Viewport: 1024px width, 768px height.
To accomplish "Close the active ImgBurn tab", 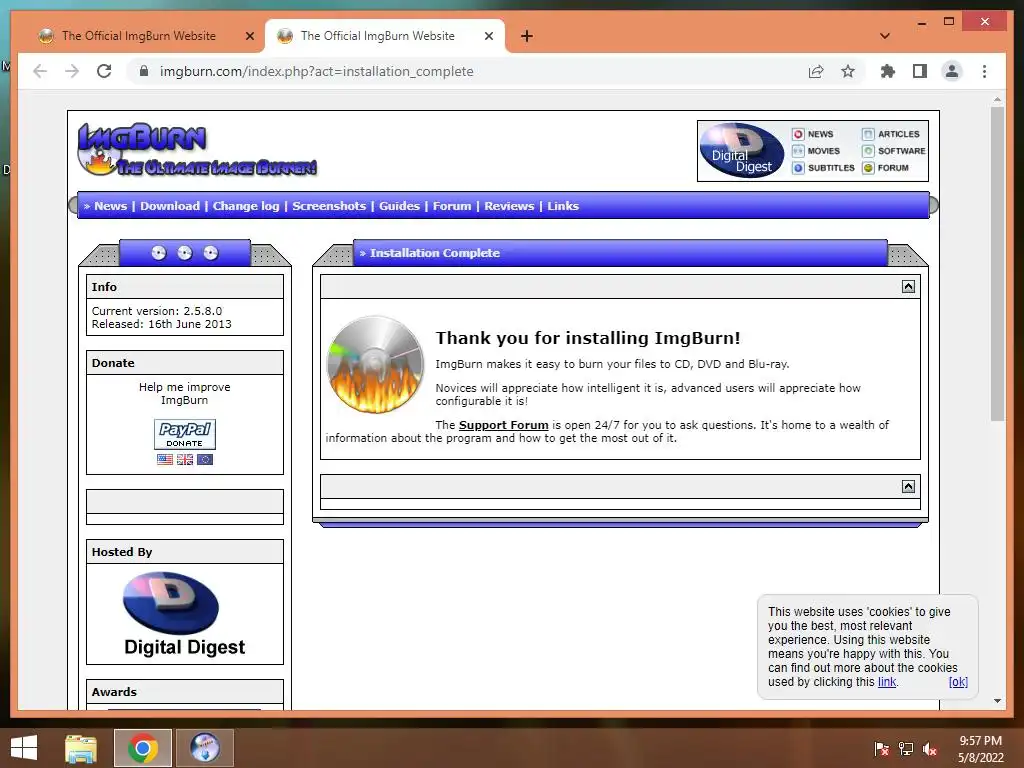I will point(488,36).
